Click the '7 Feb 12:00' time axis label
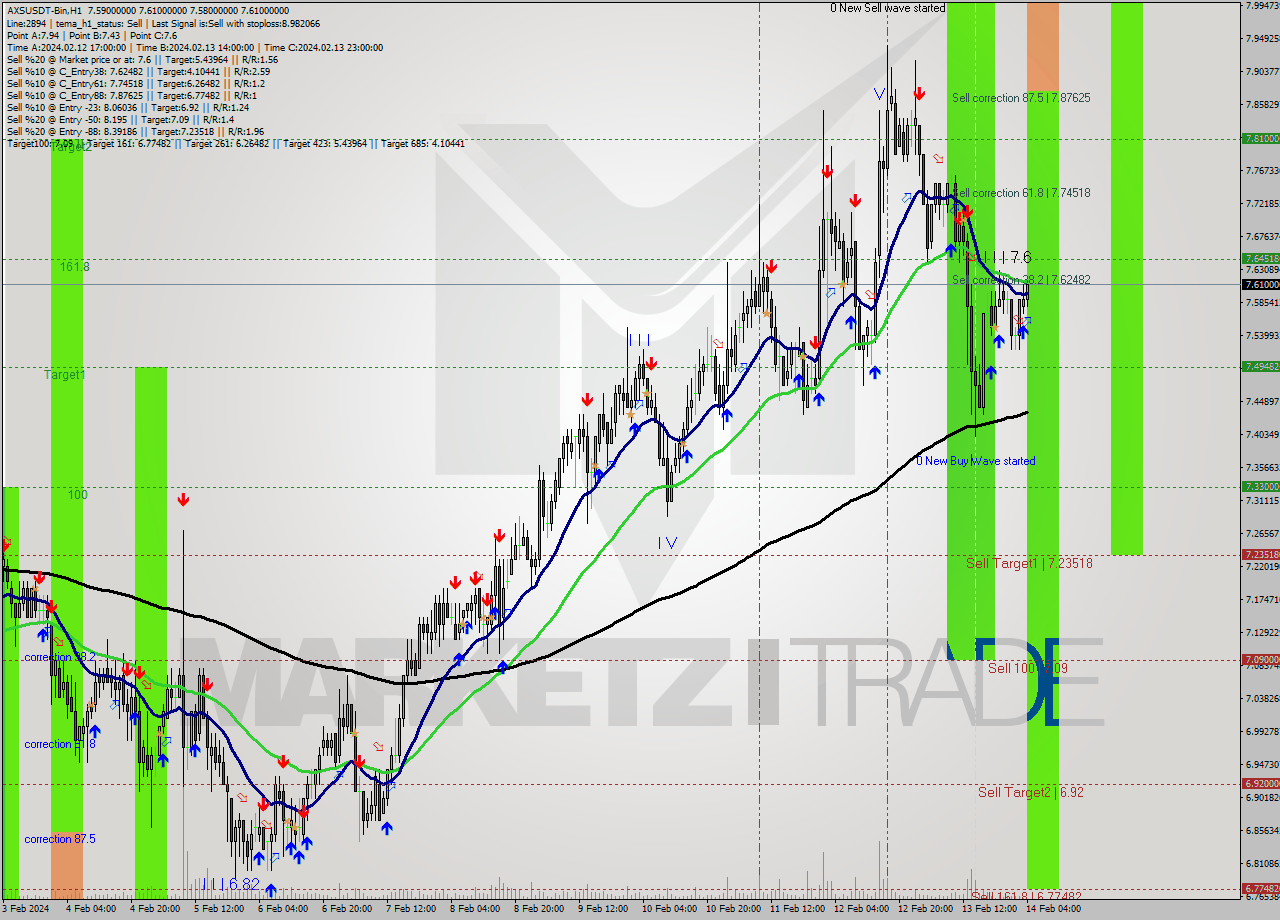1280x920 pixels. point(411,909)
